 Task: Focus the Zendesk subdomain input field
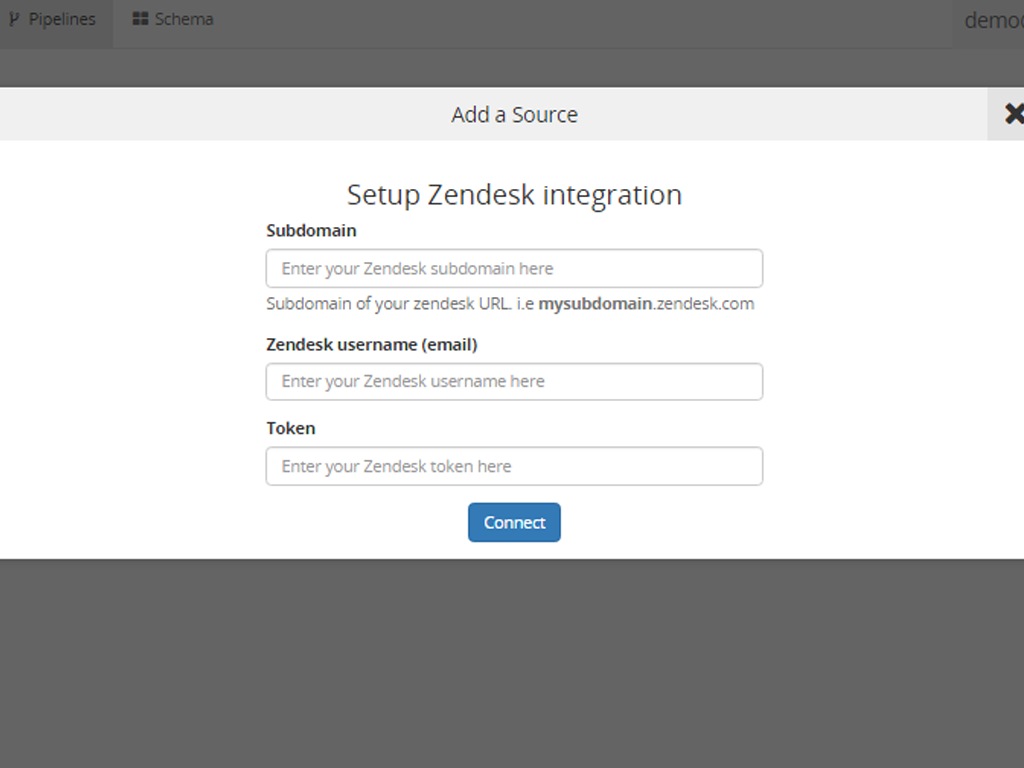[x=514, y=269]
